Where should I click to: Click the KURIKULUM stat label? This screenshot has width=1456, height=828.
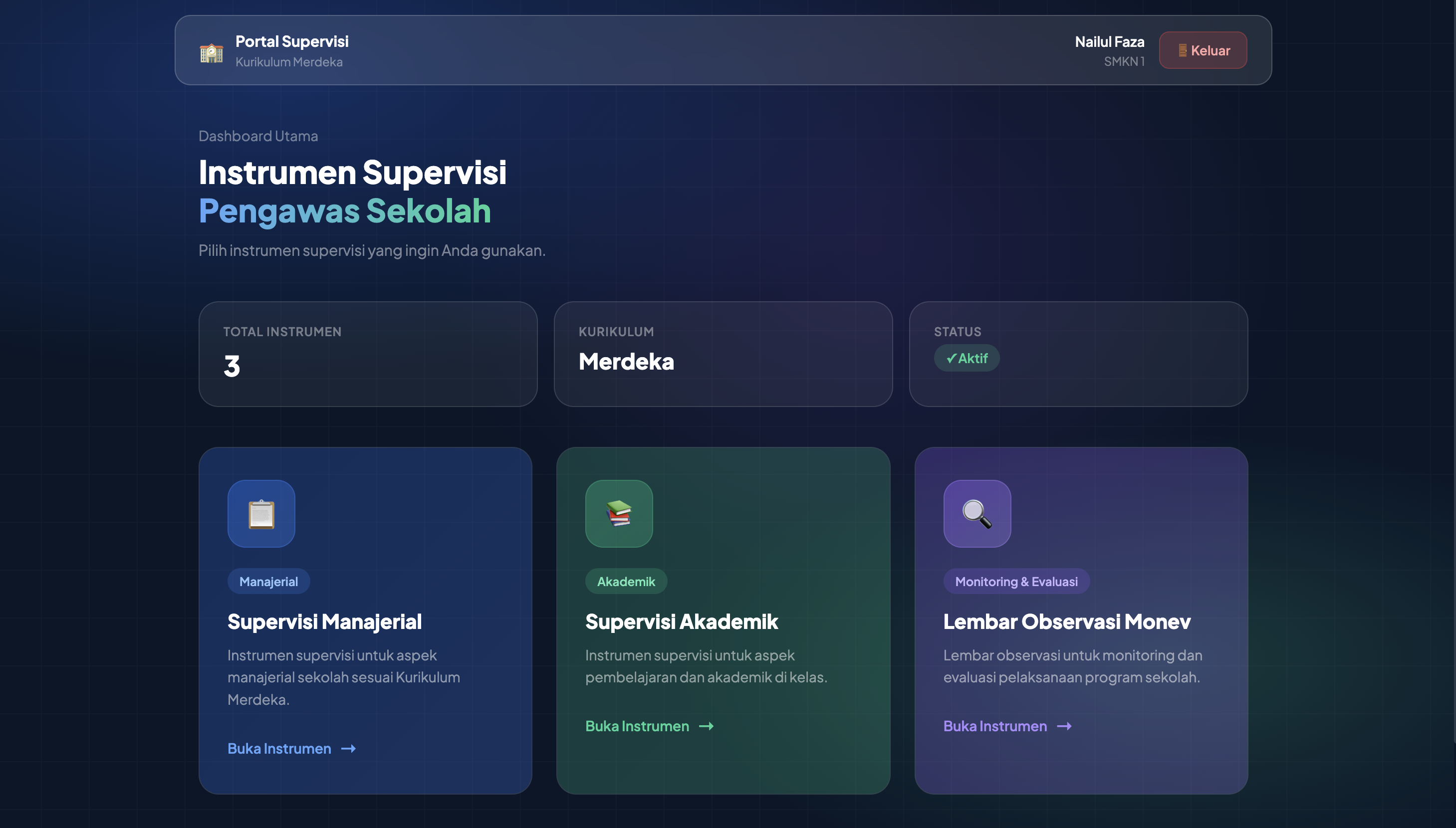pyautogui.click(x=617, y=332)
